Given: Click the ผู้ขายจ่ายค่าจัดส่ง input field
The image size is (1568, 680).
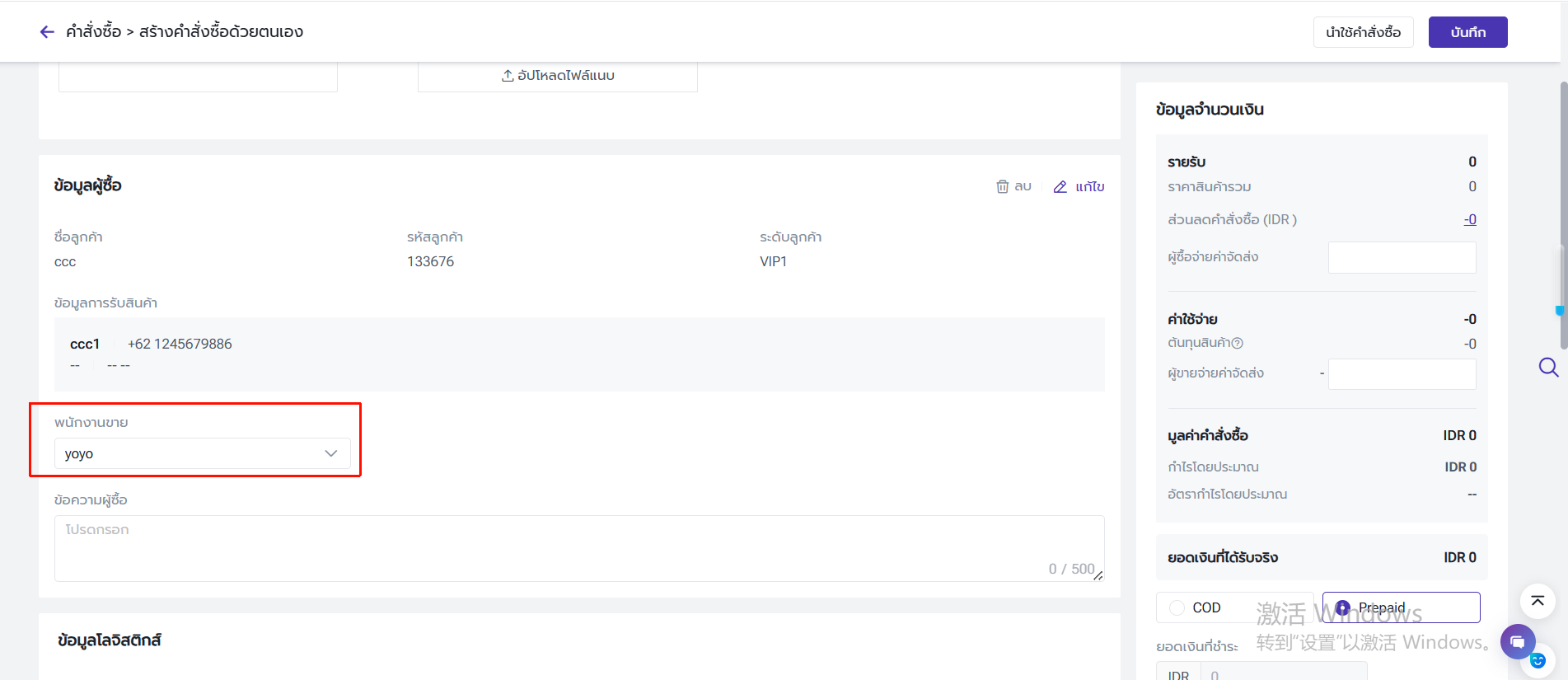Looking at the screenshot, I should click(x=1402, y=373).
